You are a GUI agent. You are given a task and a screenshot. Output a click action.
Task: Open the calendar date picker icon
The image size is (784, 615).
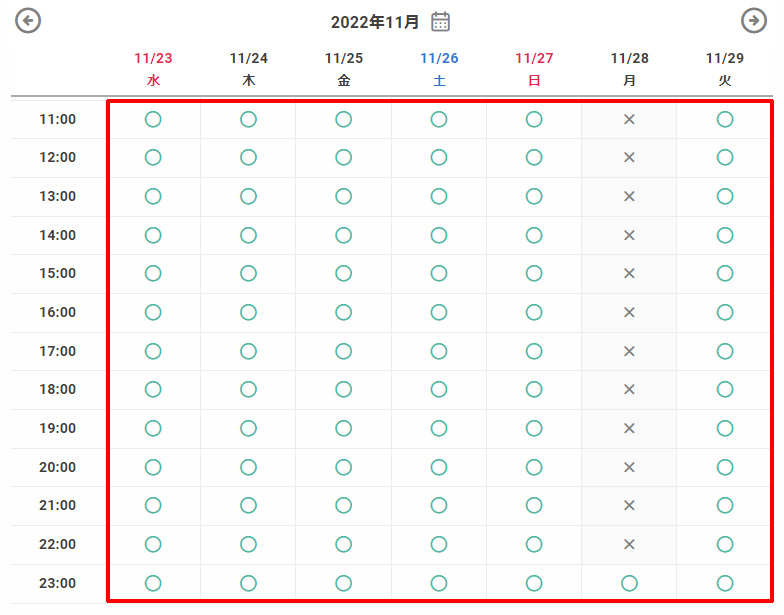(441, 22)
